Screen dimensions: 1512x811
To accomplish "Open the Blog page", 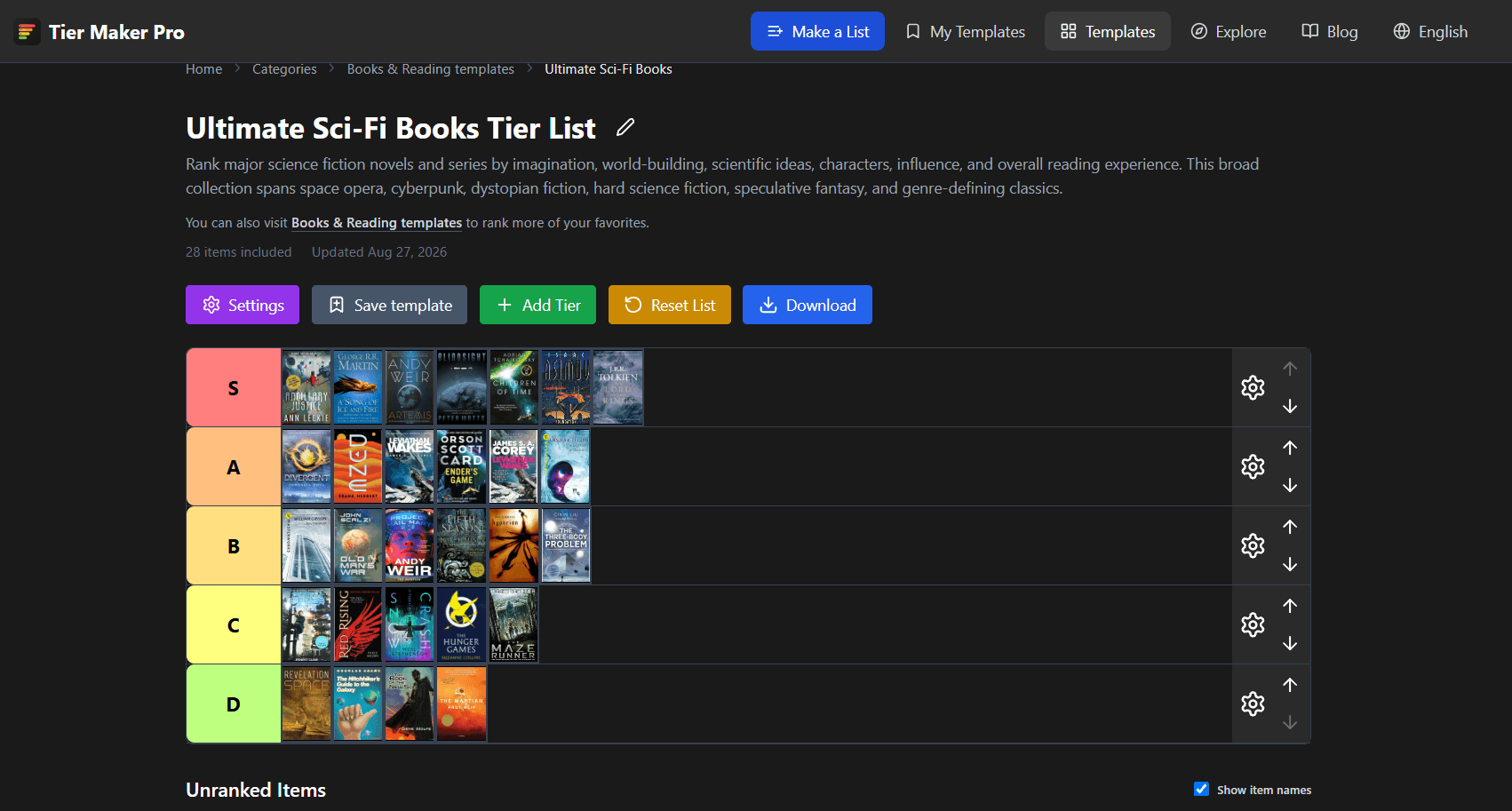I will pyautogui.click(x=1330, y=31).
